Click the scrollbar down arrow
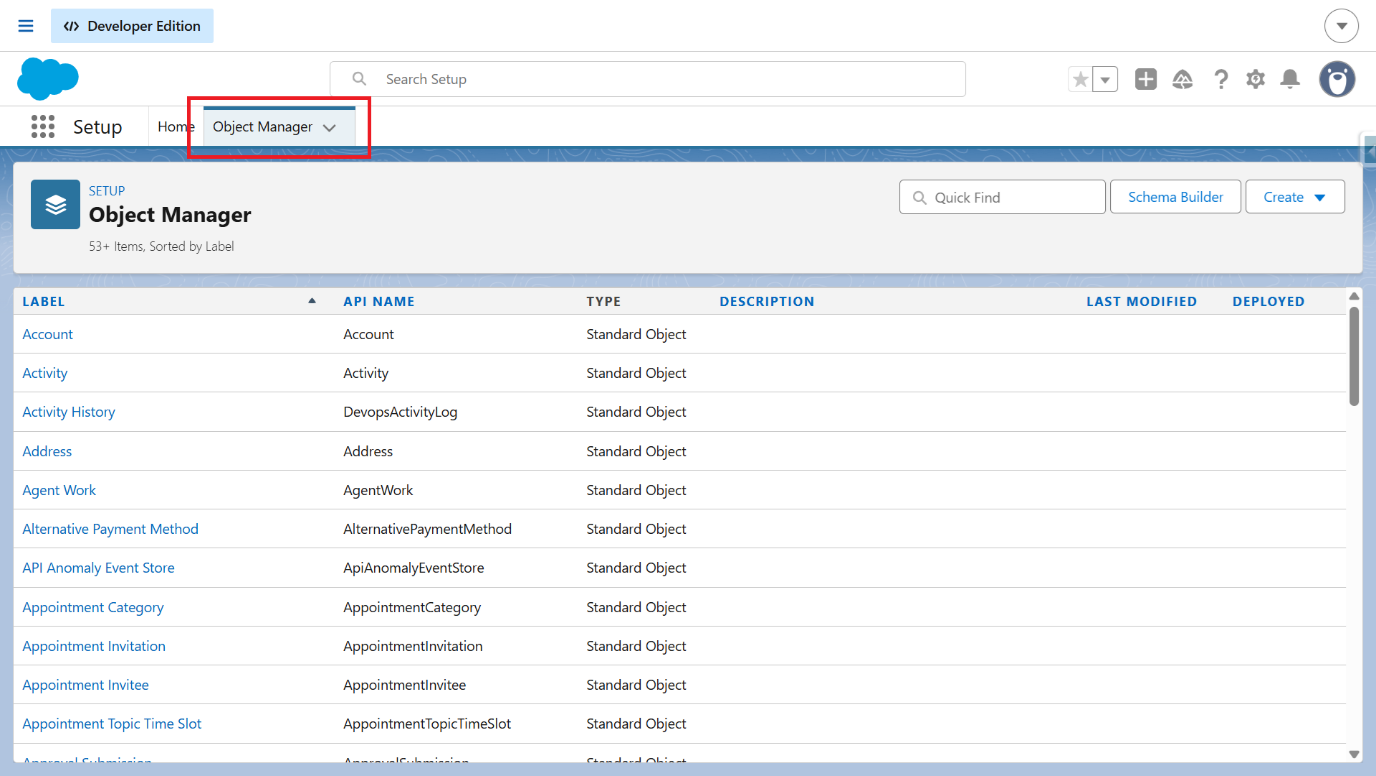This screenshot has height=776, width=1376. pyautogui.click(x=1354, y=754)
